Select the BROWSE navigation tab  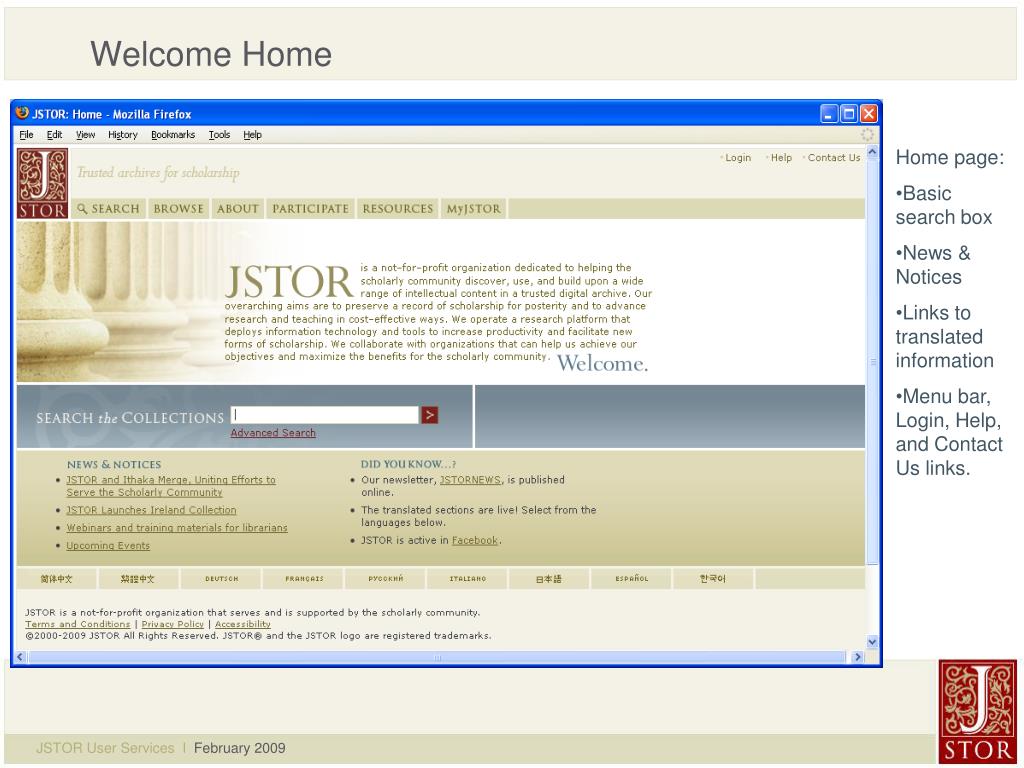[x=179, y=209]
